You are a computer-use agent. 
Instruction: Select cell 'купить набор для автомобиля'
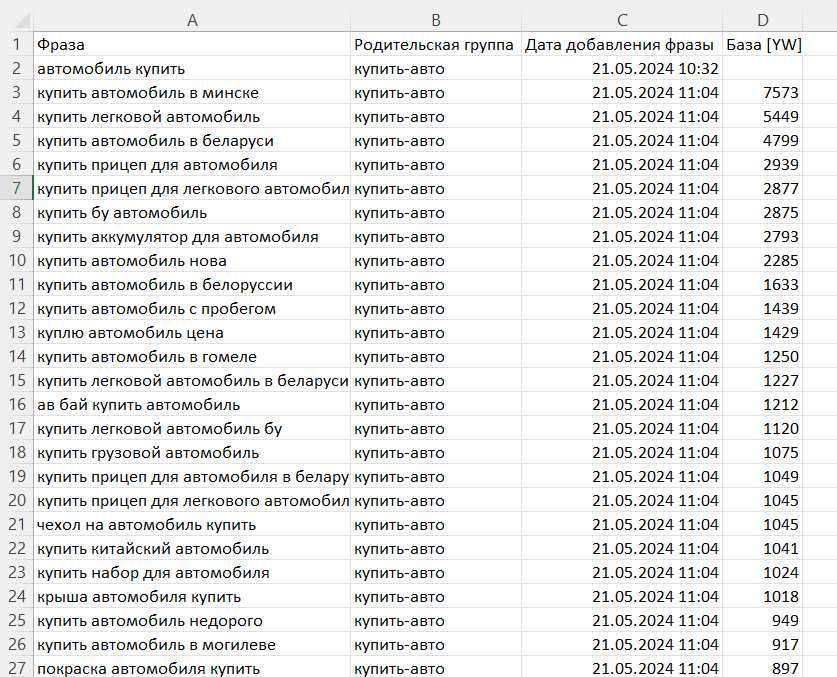[192, 573]
